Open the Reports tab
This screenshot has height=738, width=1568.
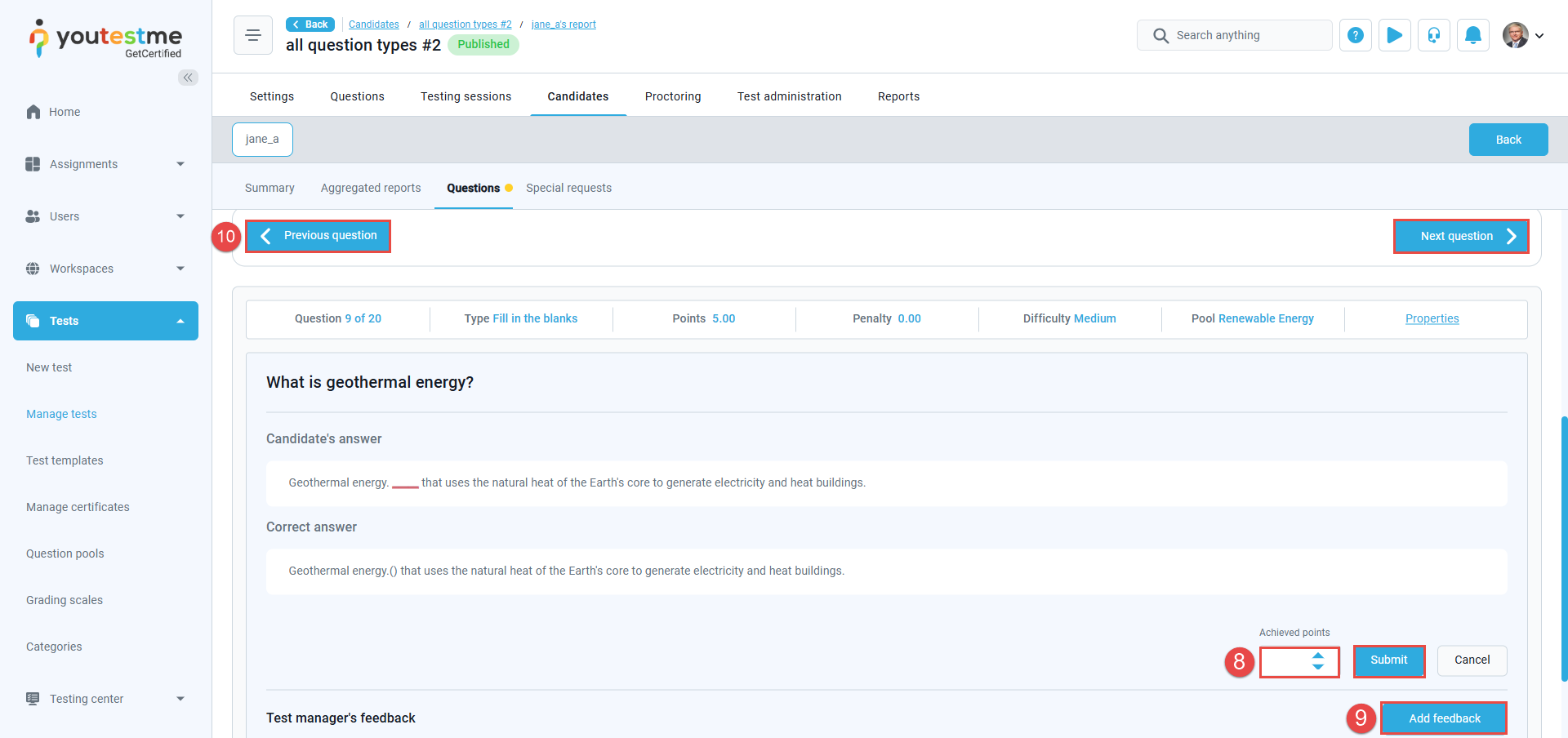coord(898,96)
